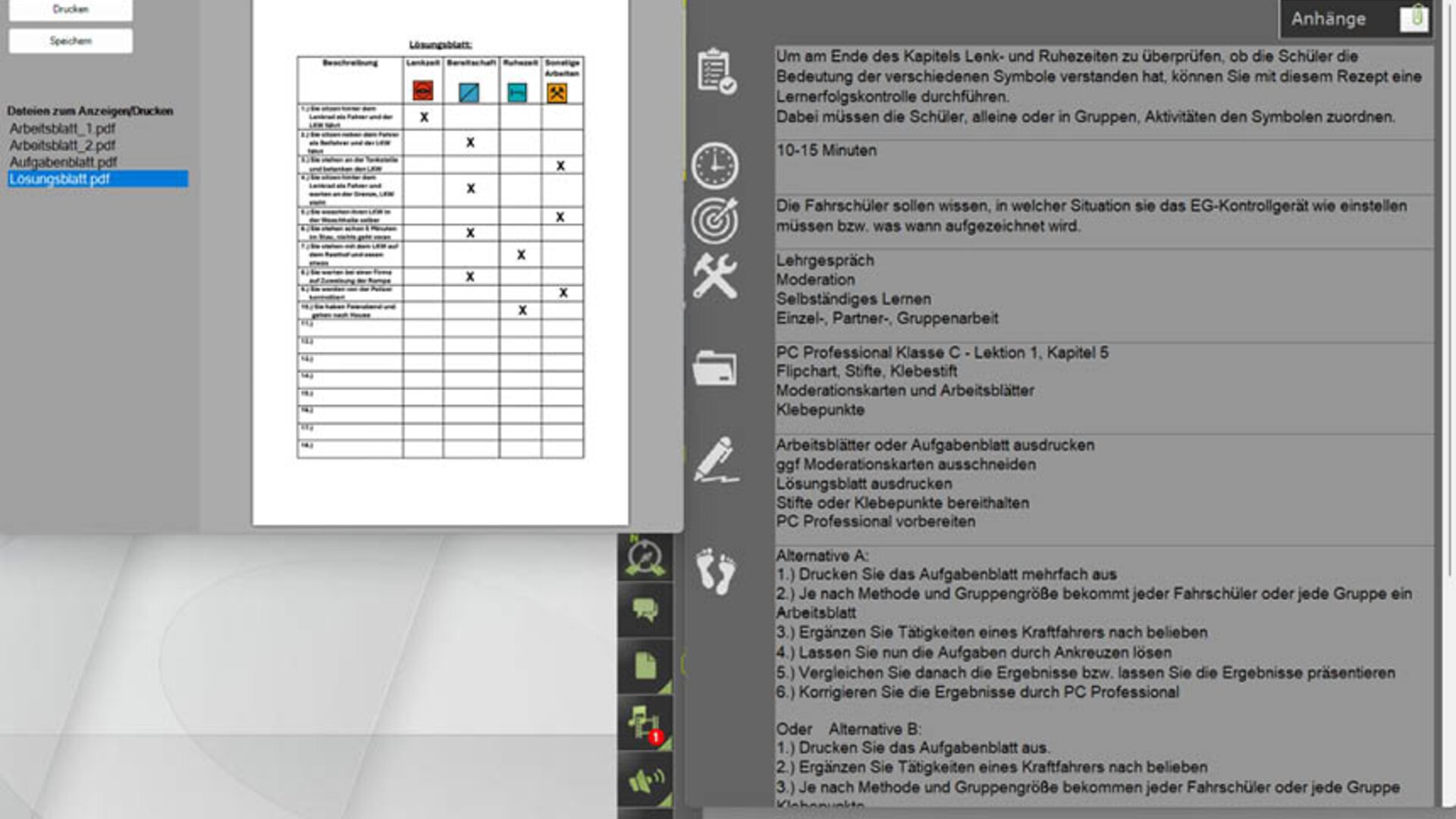Click the clock duration icon
Viewport: 1456px width, 819px height.
[x=714, y=165]
